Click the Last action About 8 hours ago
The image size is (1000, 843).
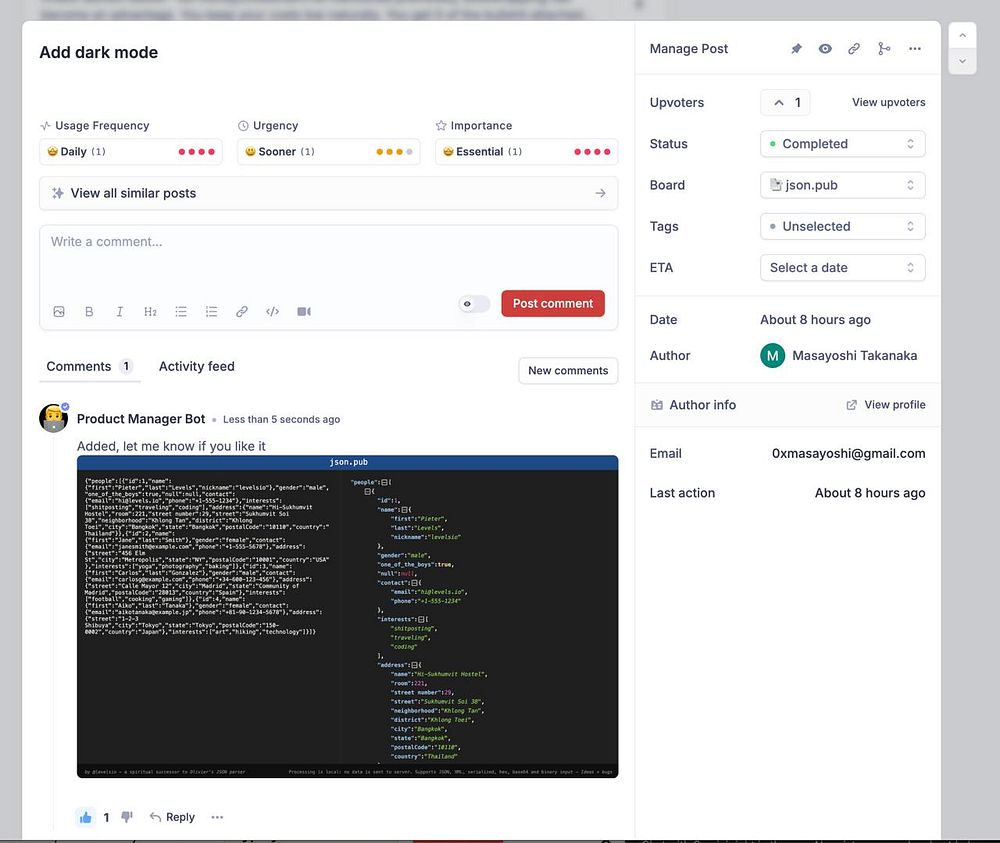pyautogui.click(x=870, y=493)
